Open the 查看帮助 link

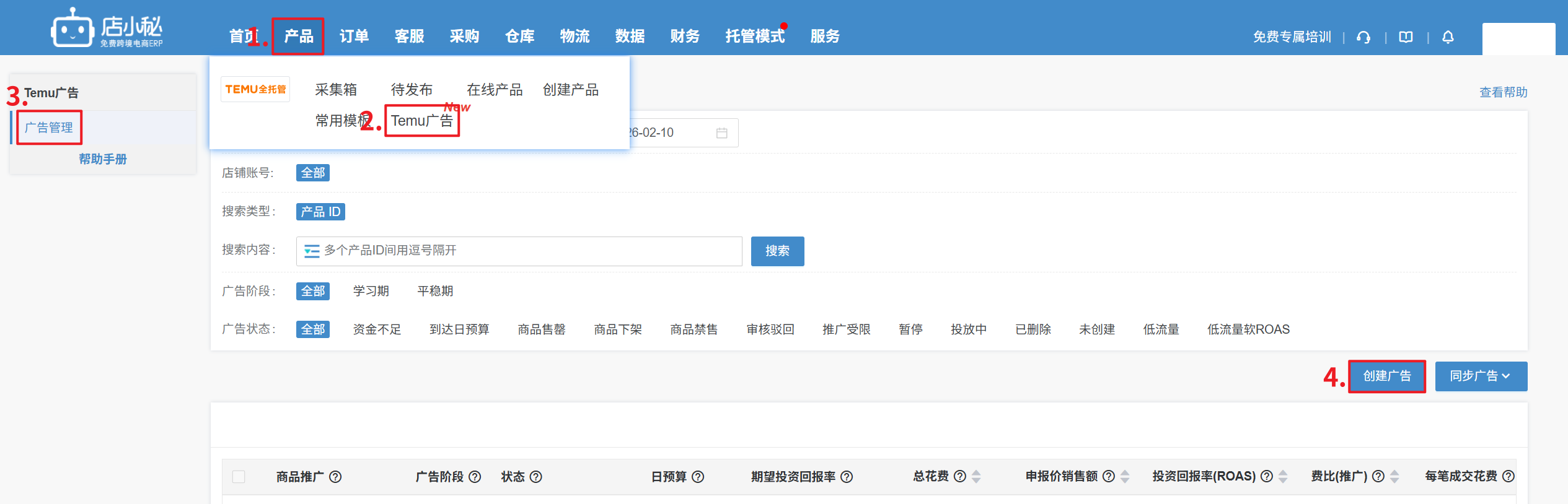(x=1503, y=92)
